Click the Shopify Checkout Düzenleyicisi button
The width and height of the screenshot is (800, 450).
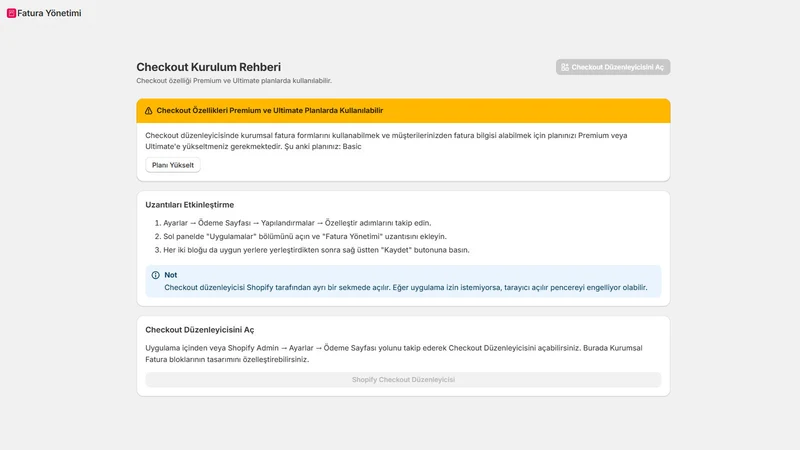click(x=403, y=380)
